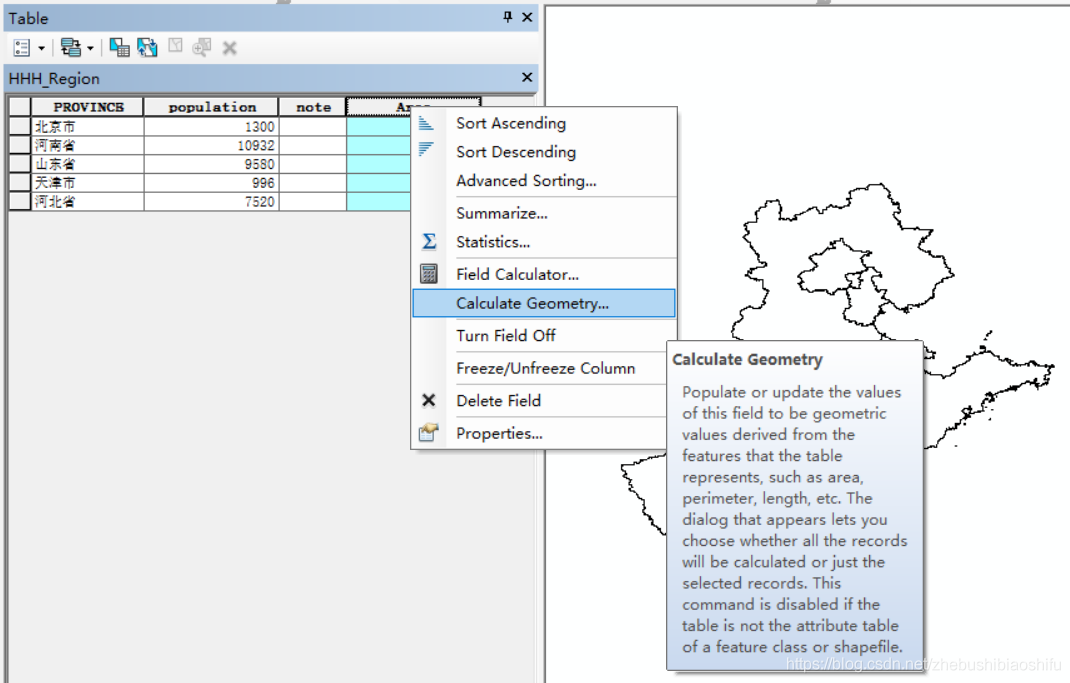The image size is (1070, 683).
Task: Open the Field Calculator icon
Action: 429,273
